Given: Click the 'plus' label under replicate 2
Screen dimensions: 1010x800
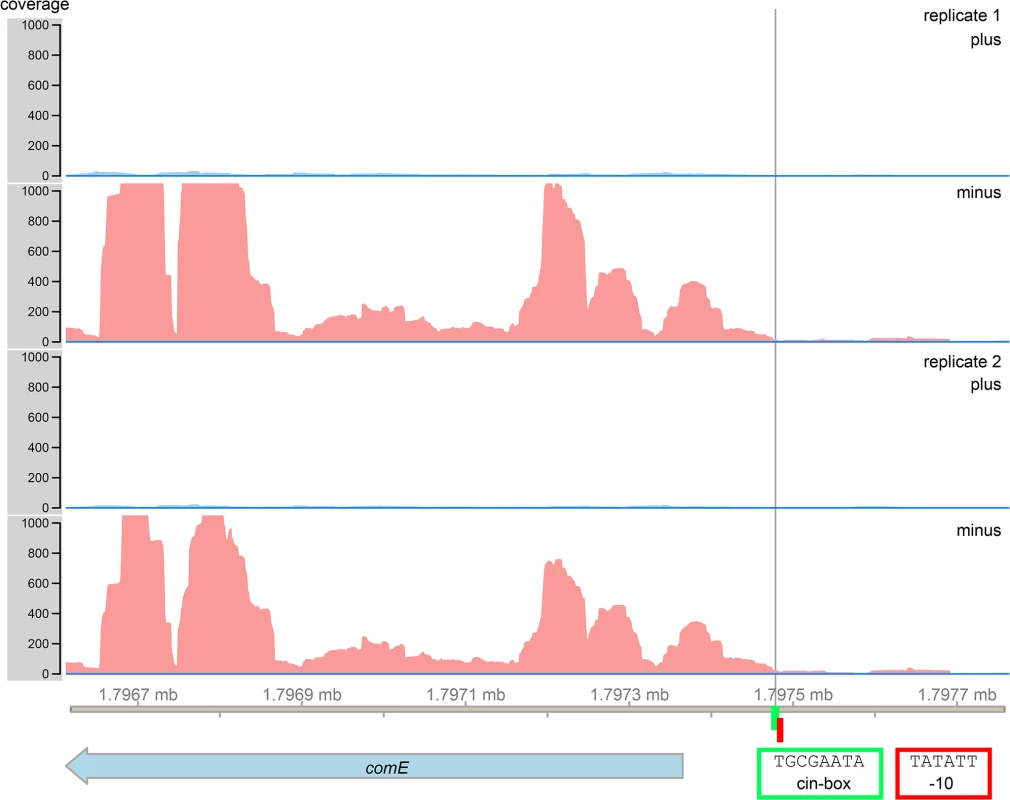Looking at the screenshot, I should [x=986, y=385].
